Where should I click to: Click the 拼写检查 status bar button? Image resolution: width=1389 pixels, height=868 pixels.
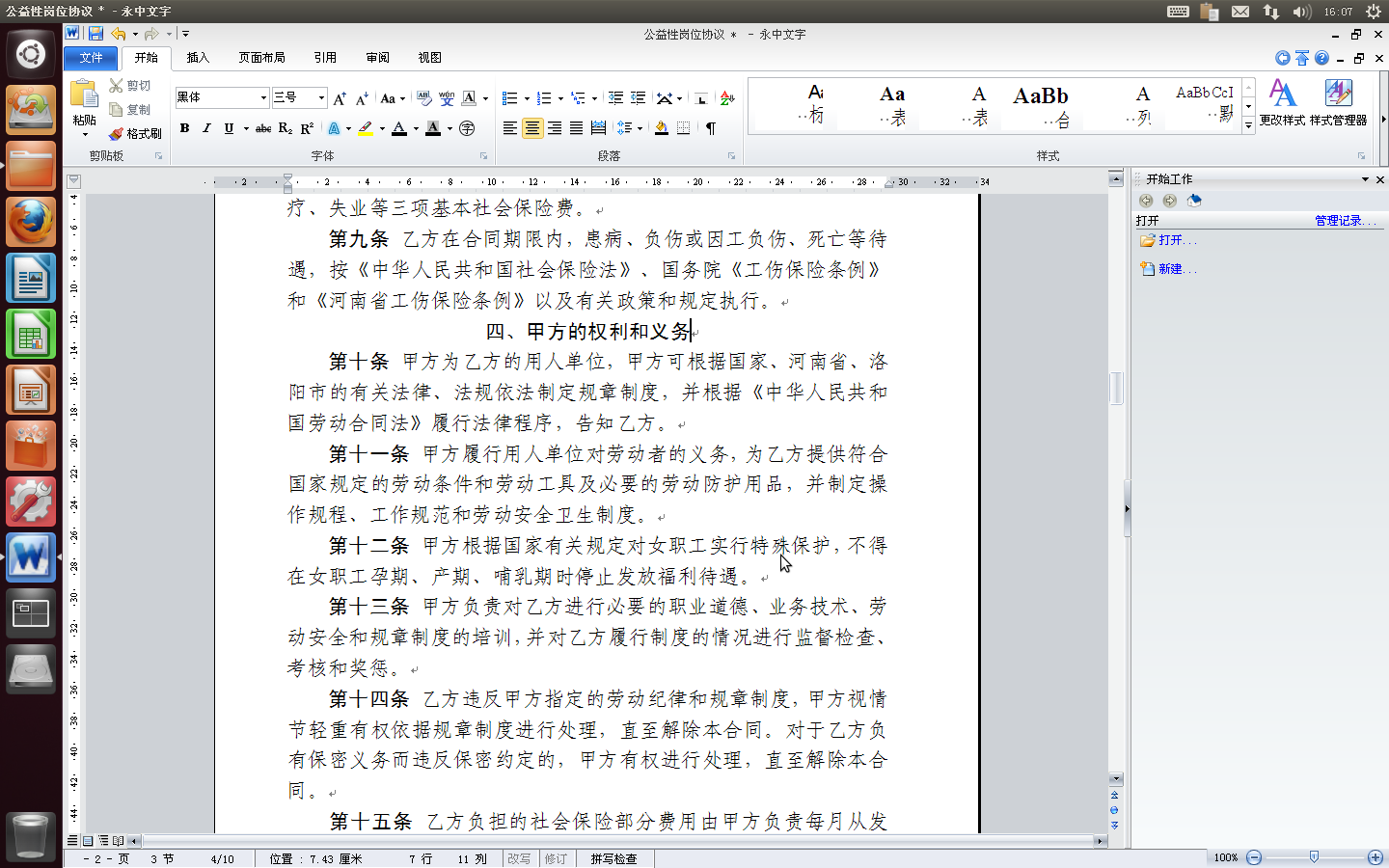click(x=613, y=858)
